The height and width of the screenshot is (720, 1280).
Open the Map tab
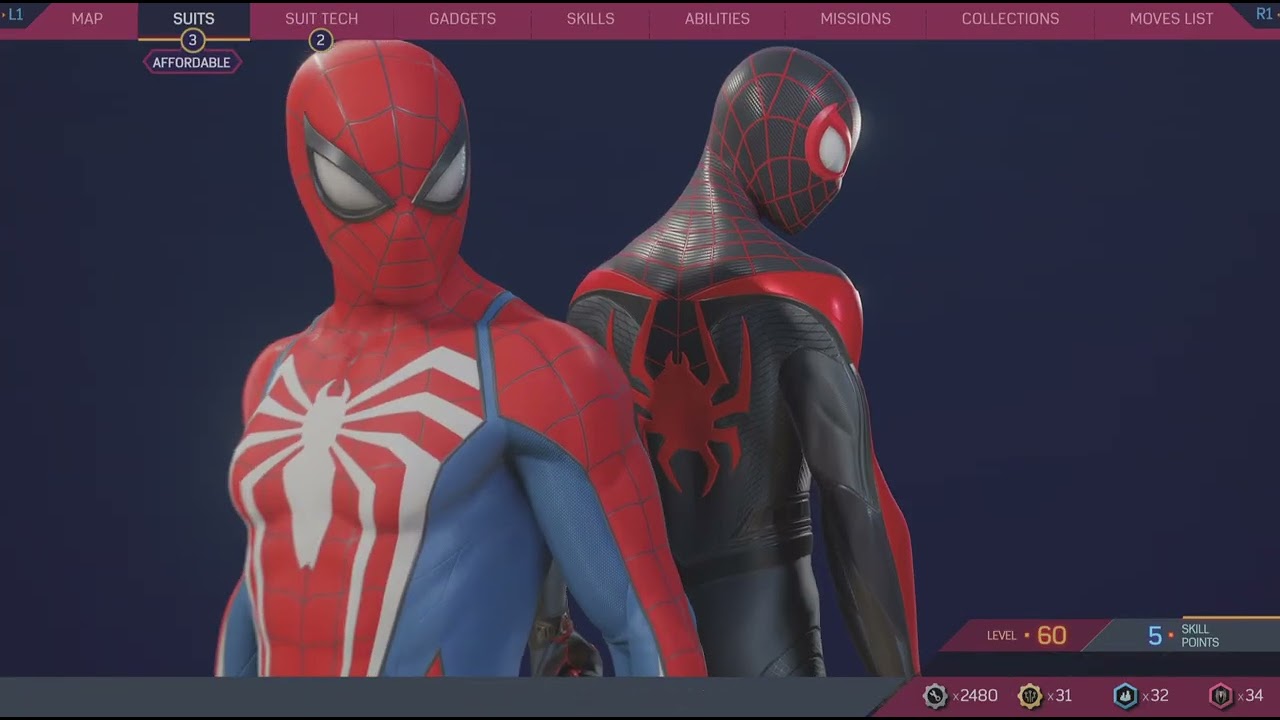click(87, 19)
